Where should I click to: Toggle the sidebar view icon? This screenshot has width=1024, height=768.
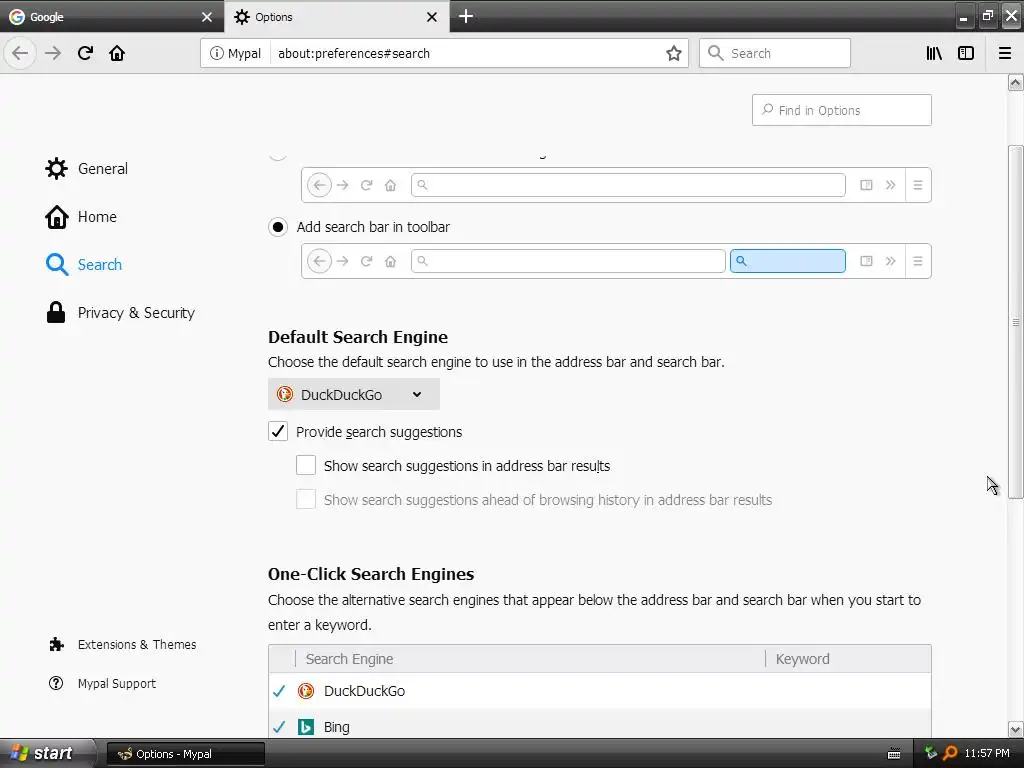coord(966,53)
